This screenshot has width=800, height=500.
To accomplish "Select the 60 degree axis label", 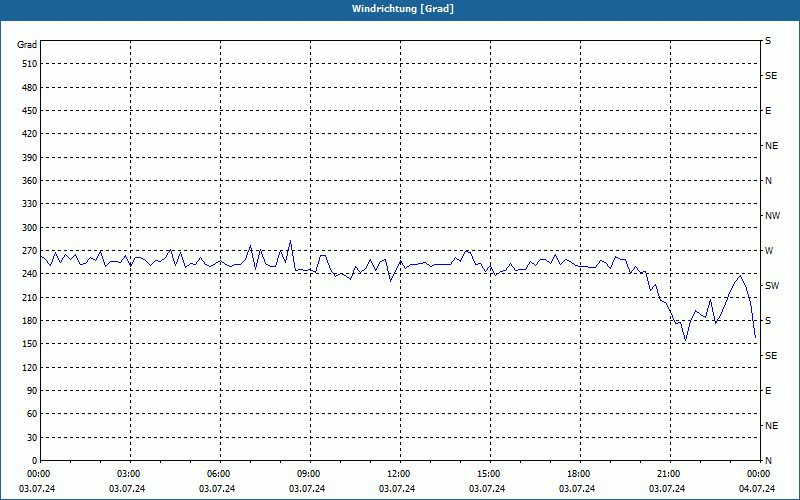I will (31, 414).
